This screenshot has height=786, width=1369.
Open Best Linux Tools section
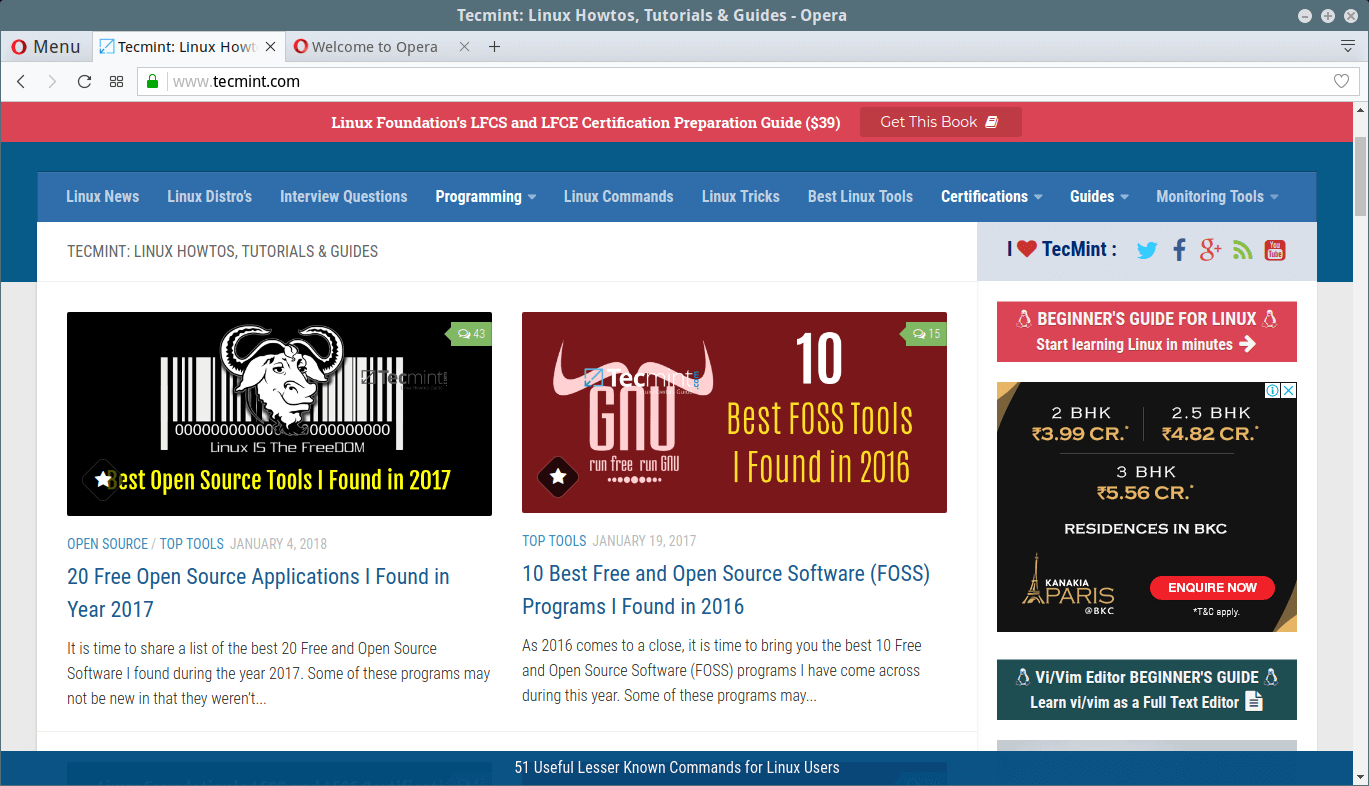(x=860, y=197)
